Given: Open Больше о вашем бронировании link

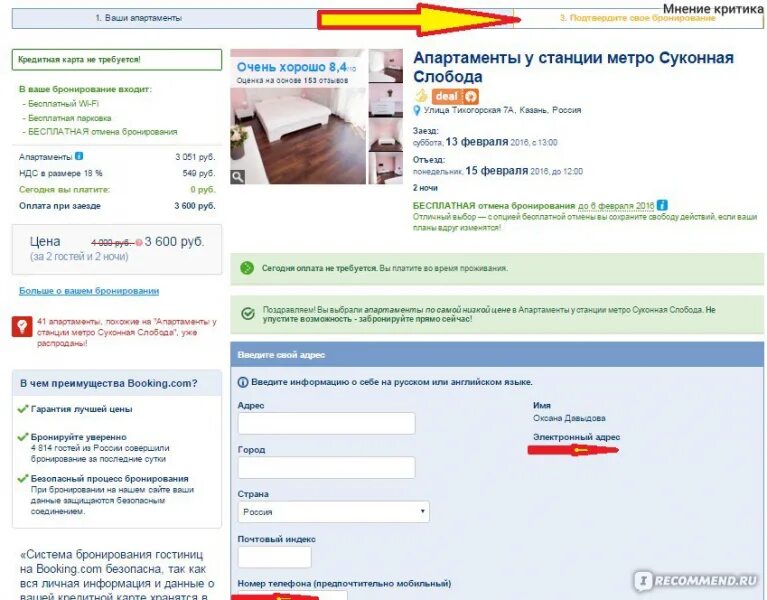Looking at the screenshot, I should [x=89, y=291].
